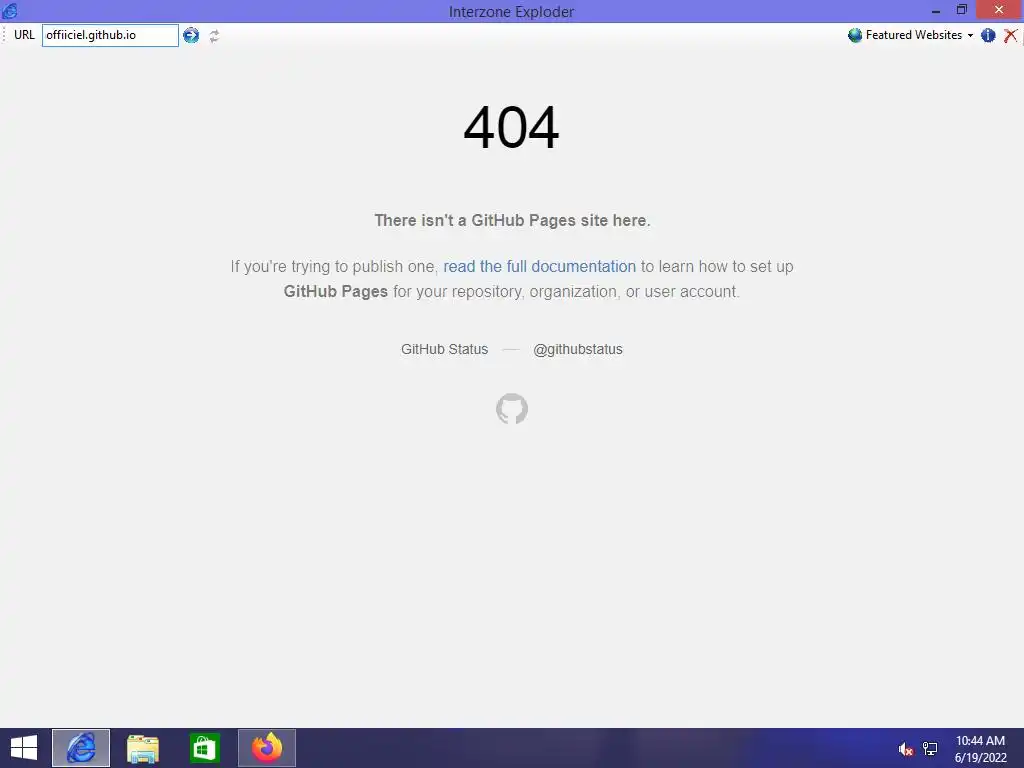Open the Windows Start button
The image size is (1024, 768).
click(x=24, y=748)
